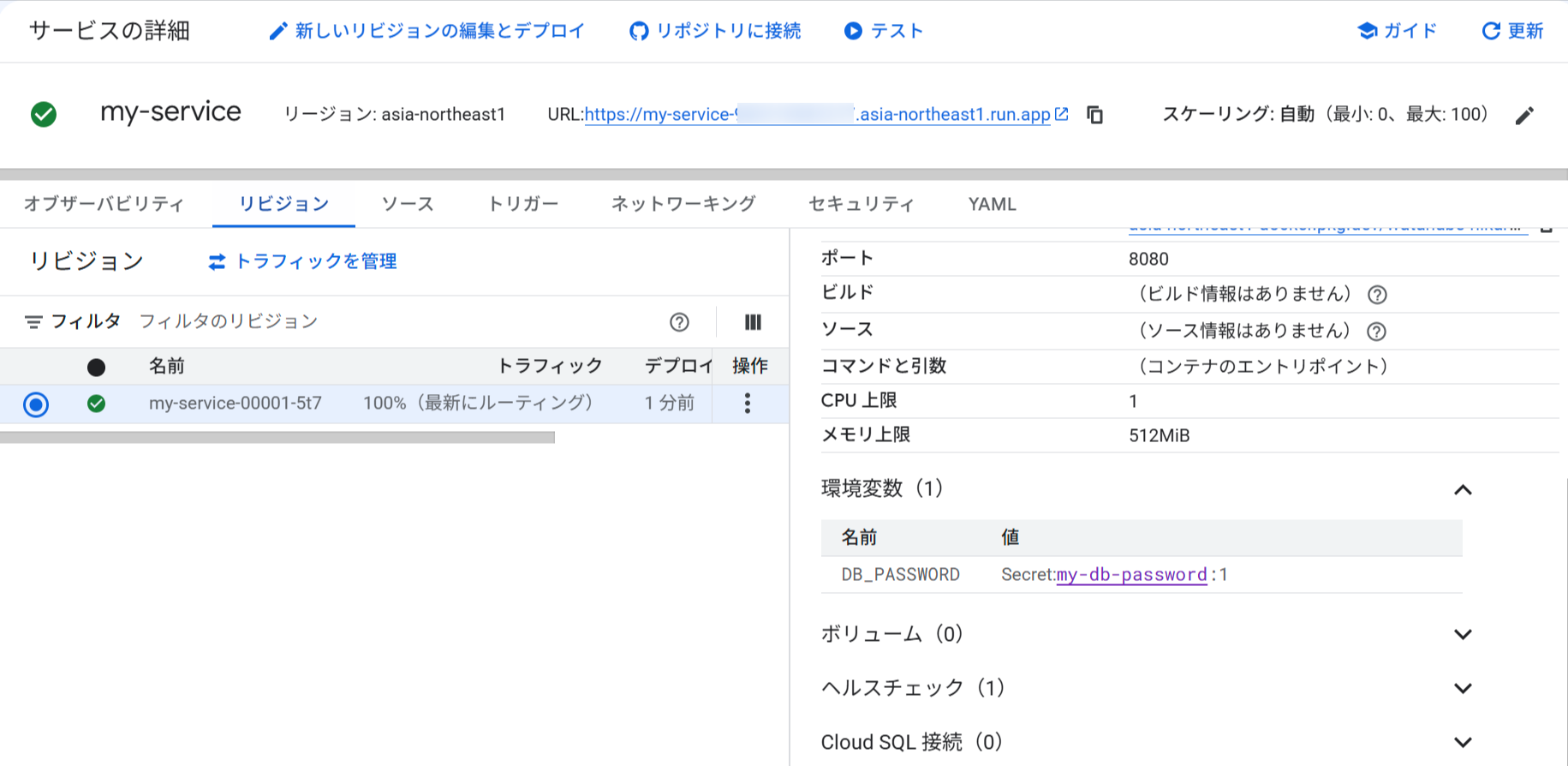Click green checkmark status beside my-service title
The height and width of the screenshot is (766, 1568).
point(44,114)
